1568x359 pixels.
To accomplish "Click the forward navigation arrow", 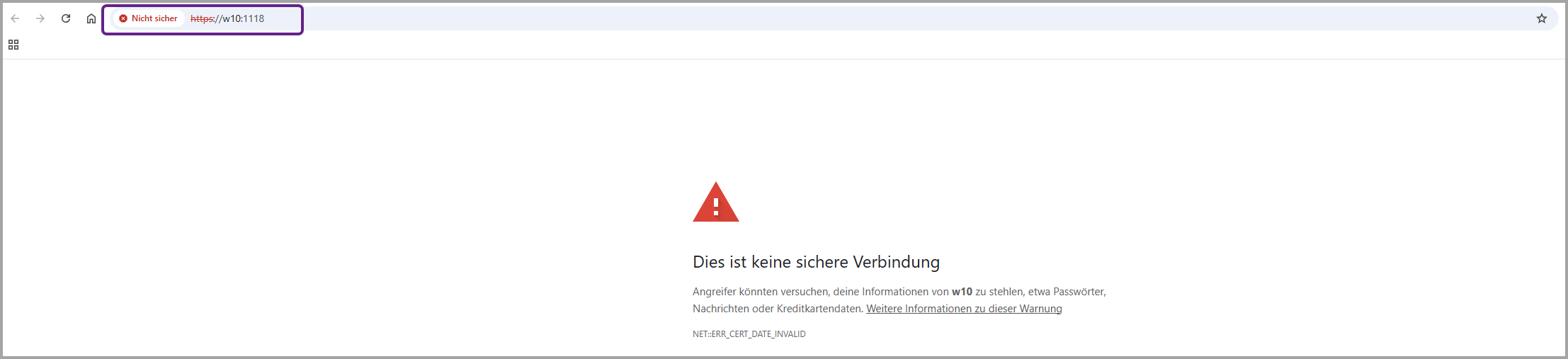I will (40, 18).
